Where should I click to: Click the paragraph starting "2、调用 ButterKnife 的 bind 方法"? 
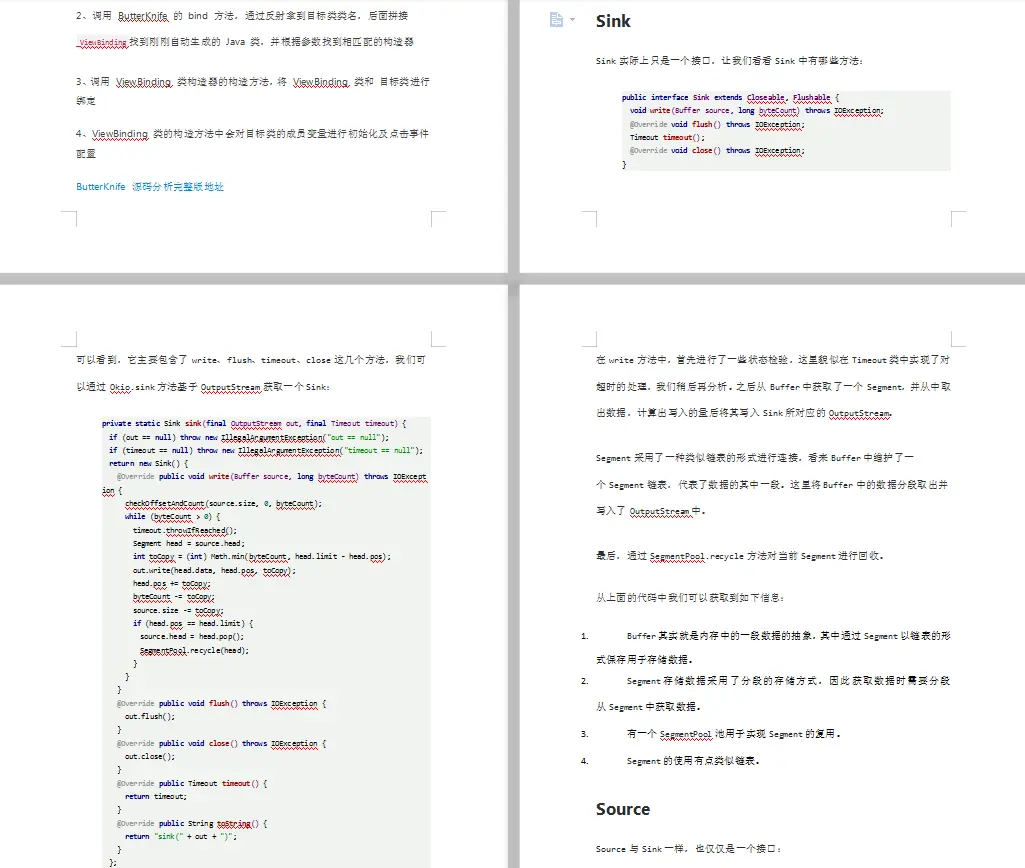(x=245, y=29)
